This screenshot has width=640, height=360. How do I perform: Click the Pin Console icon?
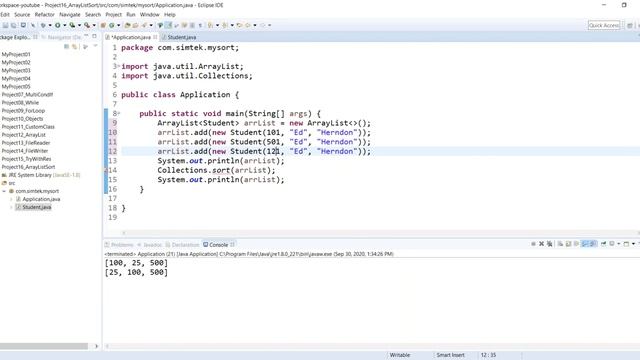click(x=603, y=244)
